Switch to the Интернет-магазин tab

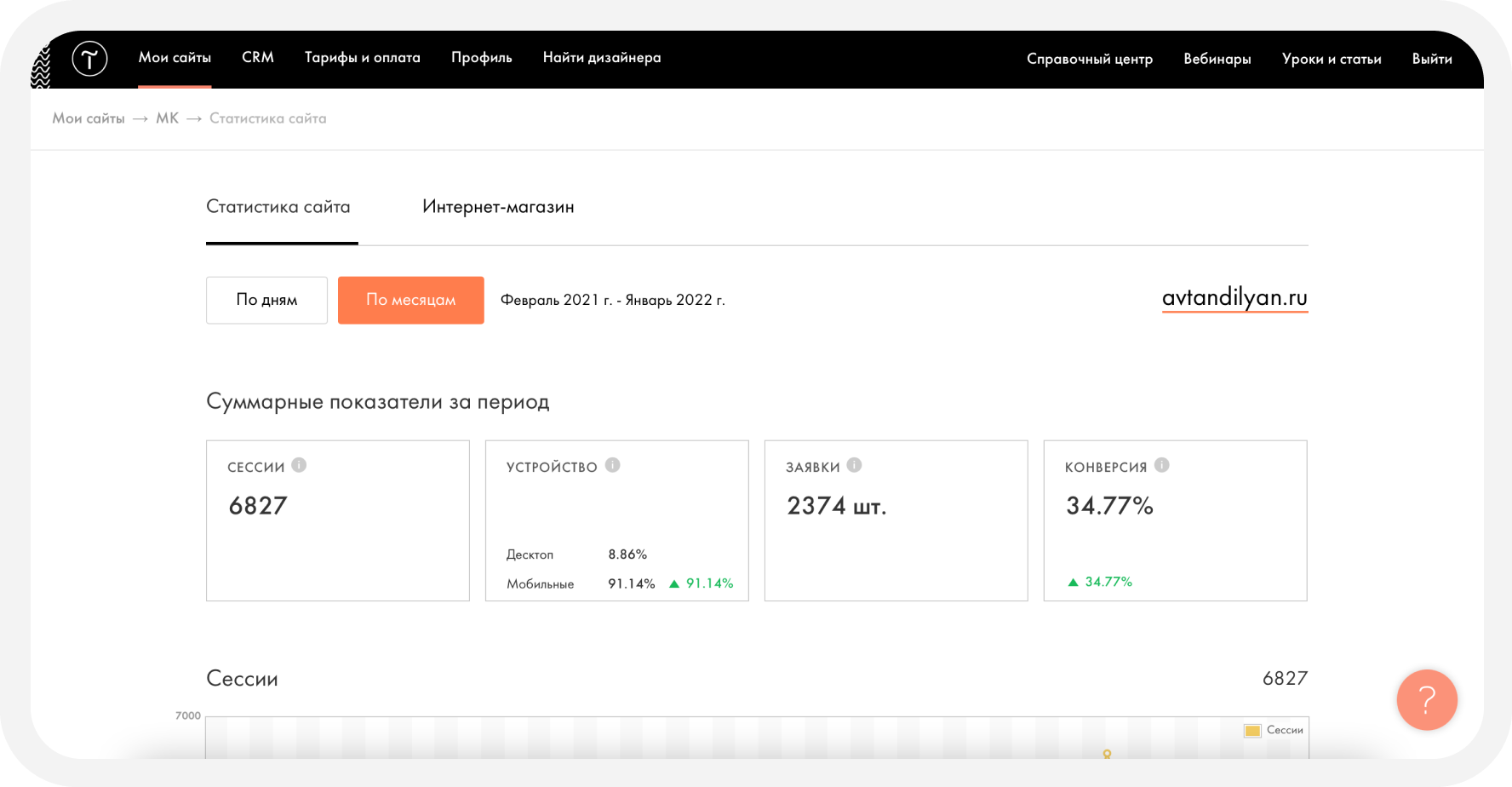tap(498, 207)
